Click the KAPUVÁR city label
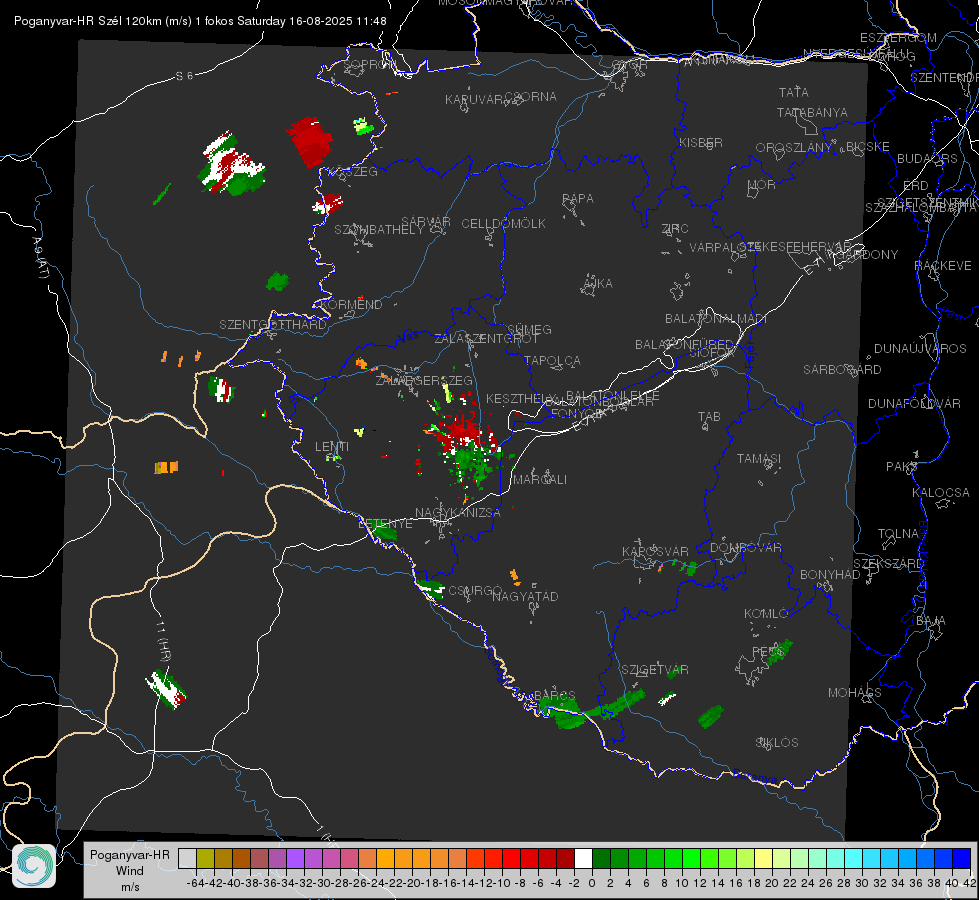979x900 pixels. 475,100
